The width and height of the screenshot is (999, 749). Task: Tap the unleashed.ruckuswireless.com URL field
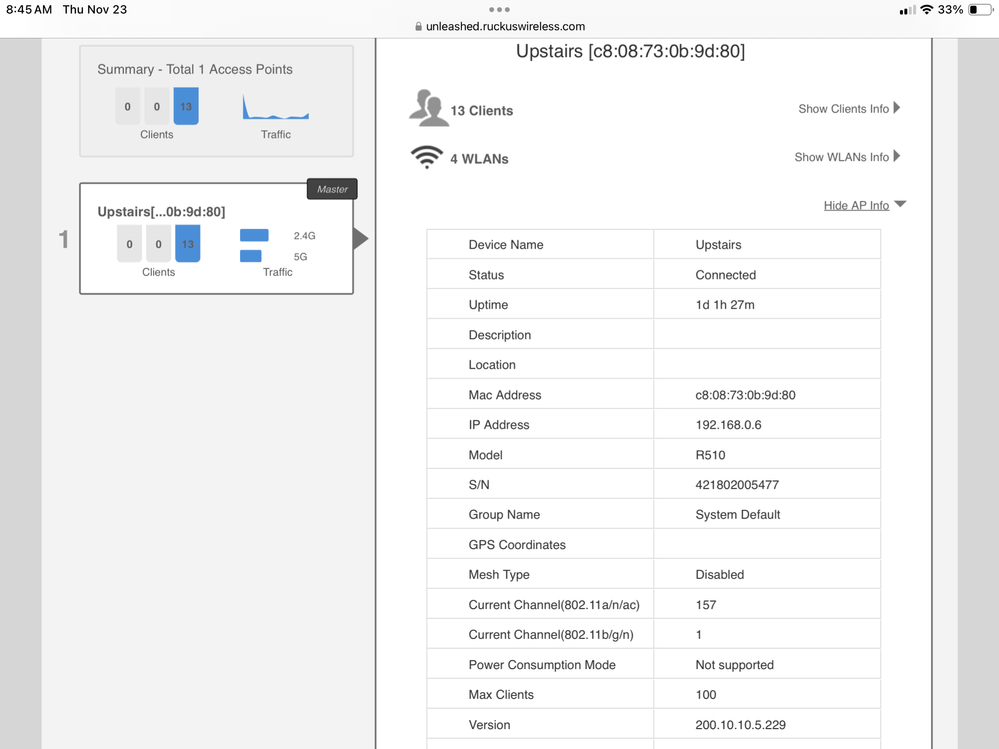coord(505,27)
